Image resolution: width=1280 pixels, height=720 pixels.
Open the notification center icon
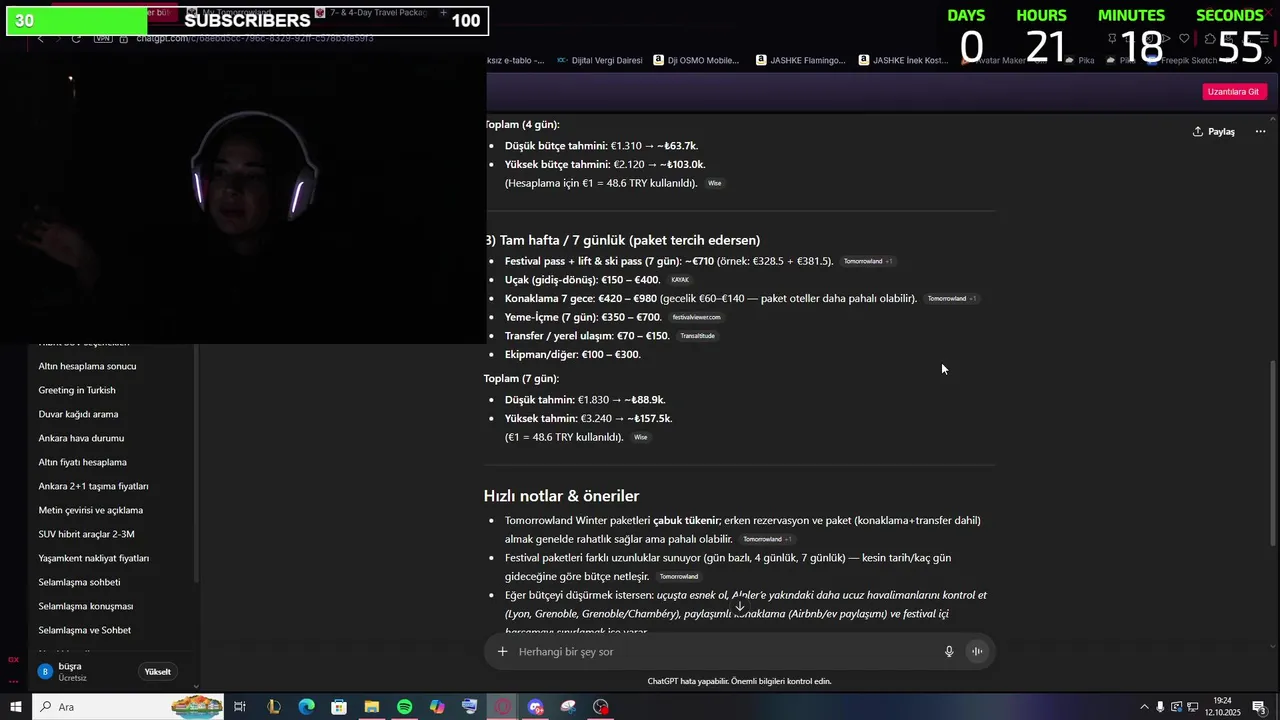(1259, 707)
